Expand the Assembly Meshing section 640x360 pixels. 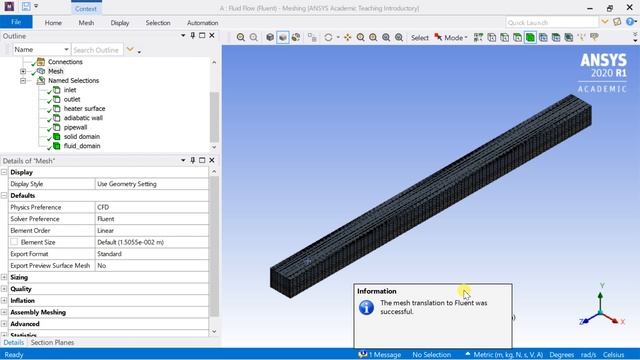[x=4, y=312]
